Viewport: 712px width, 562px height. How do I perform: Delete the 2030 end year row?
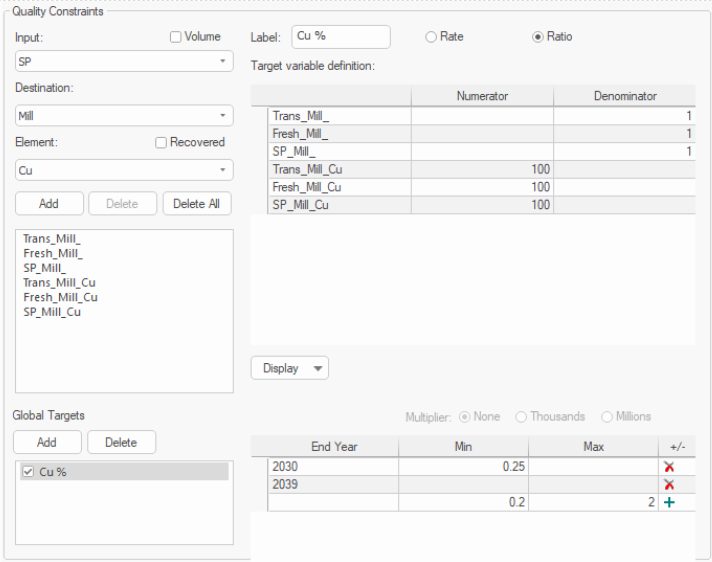coord(669,467)
